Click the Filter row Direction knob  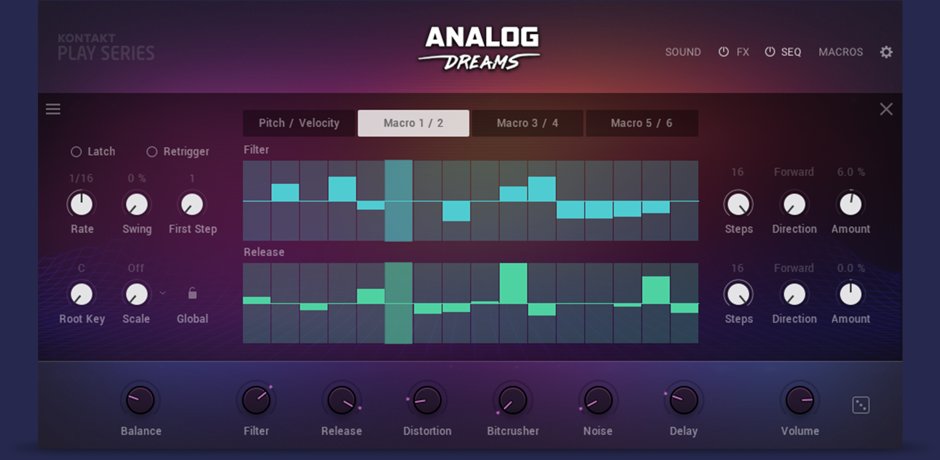pos(794,205)
